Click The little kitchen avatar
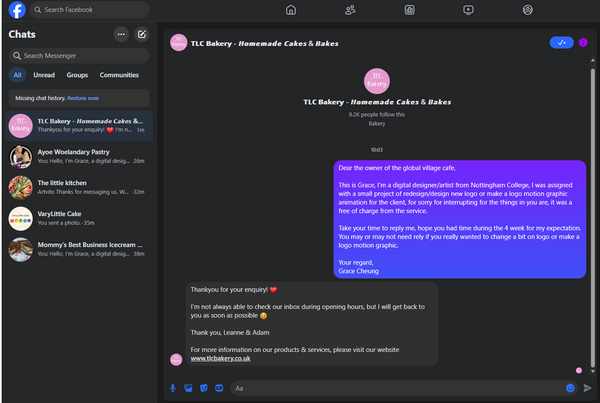The height and width of the screenshot is (403, 600). pyautogui.click(x=21, y=188)
